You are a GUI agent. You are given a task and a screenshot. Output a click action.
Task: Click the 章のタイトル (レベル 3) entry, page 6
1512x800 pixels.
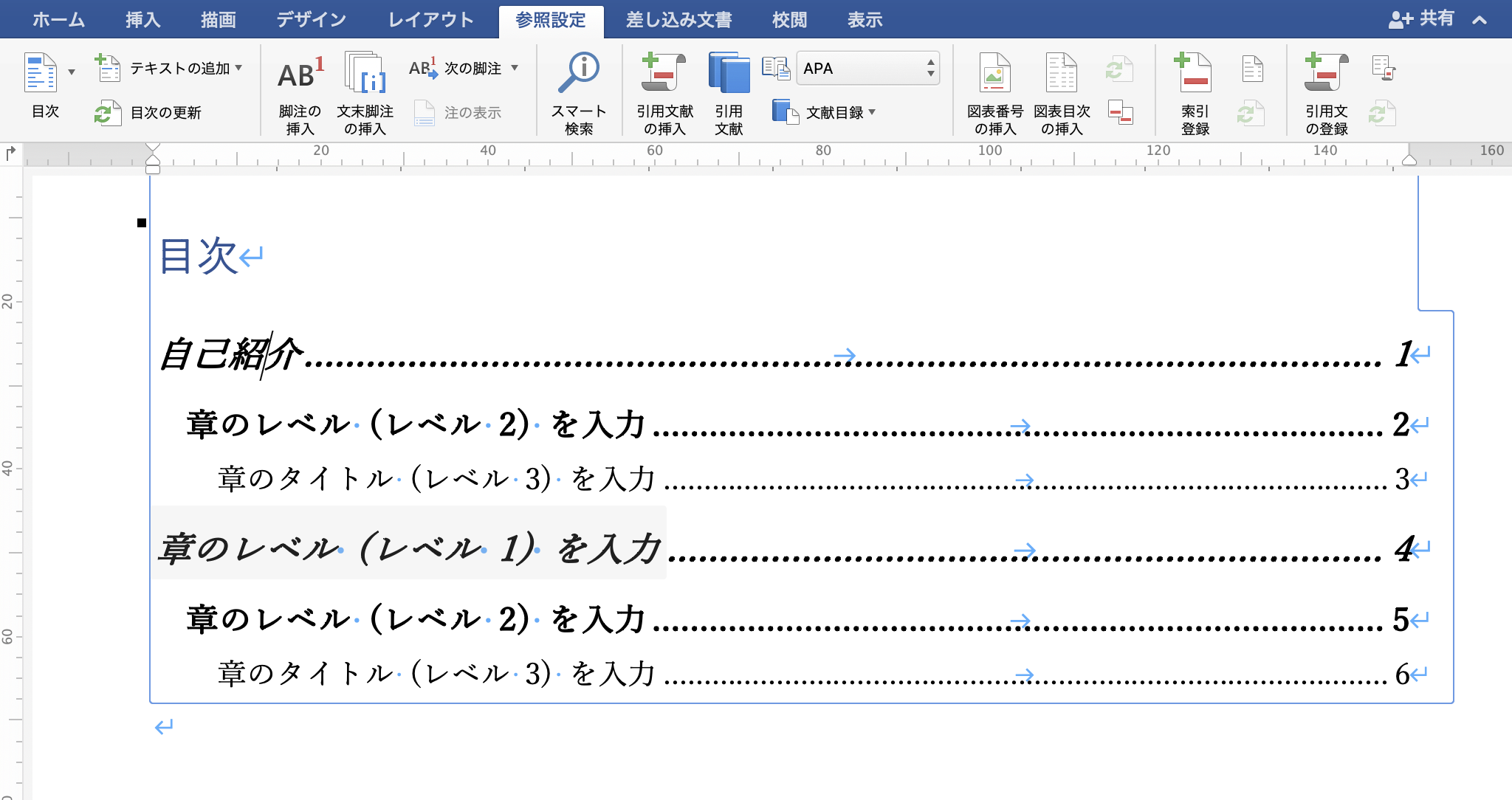[437, 674]
